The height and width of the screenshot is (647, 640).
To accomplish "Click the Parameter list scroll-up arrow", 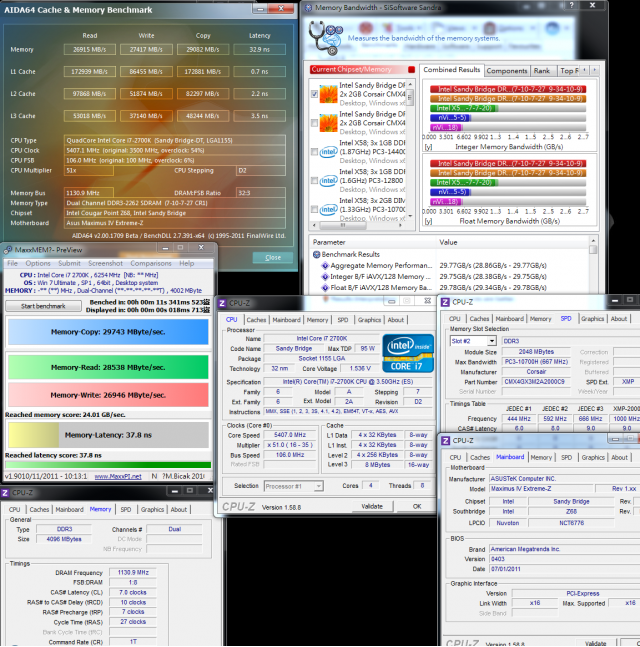I will [x=593, y=241].
